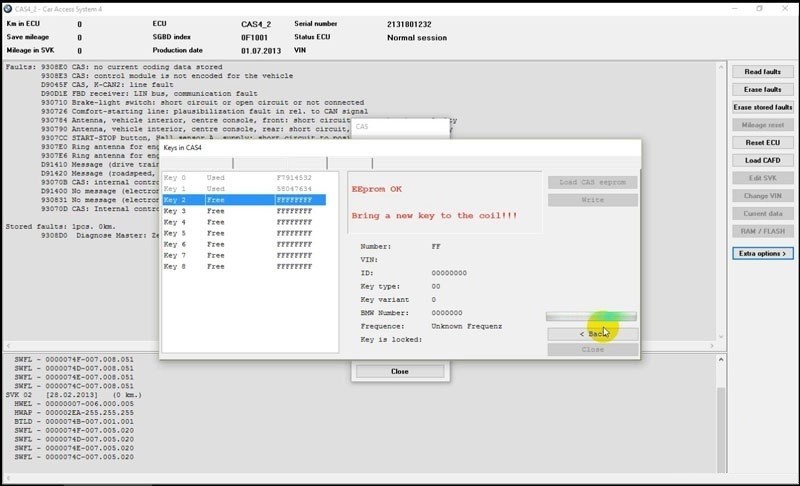Viewport: 800px width, 486px height.
Task: Click fault D9045F CAS, K-CAN2 line fault
Action: (x=107, y=85)
